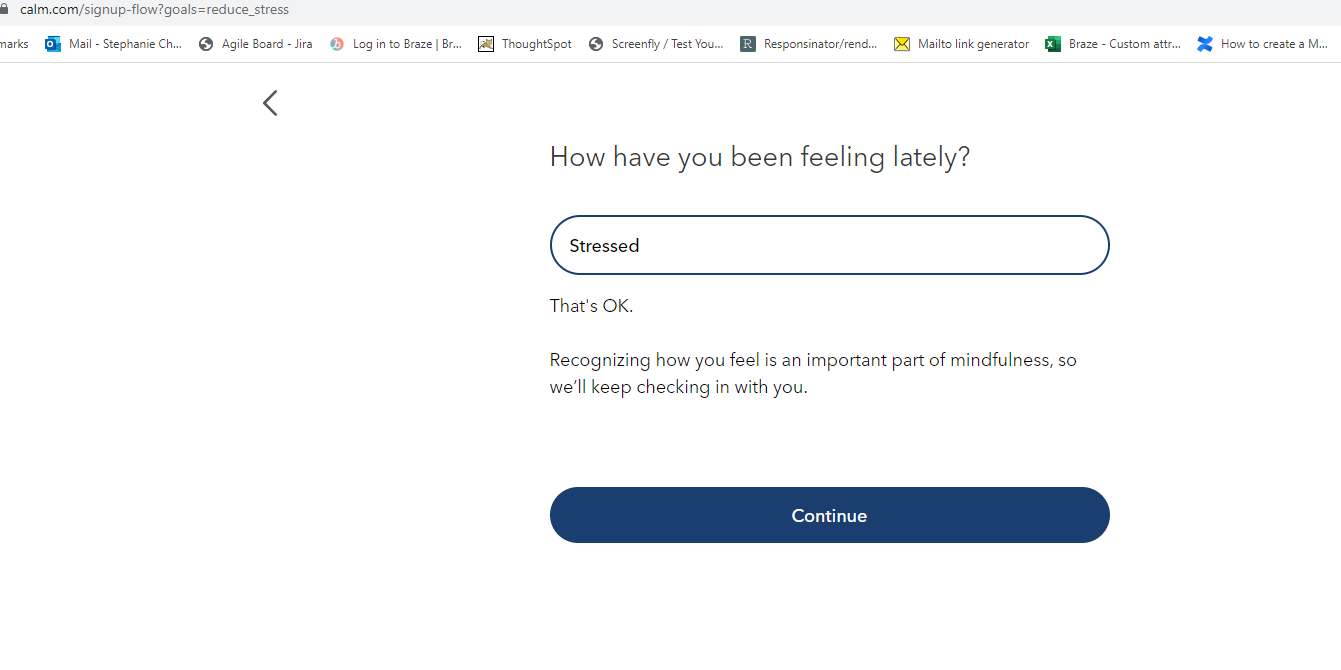
Task: Open the Responsinator bookmark R icon
Action: coord(748,44)
